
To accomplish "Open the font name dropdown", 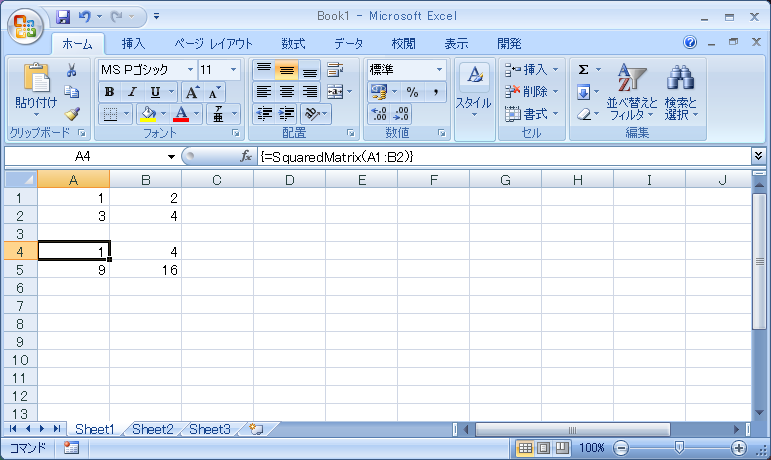I will (x=190, y=70).
